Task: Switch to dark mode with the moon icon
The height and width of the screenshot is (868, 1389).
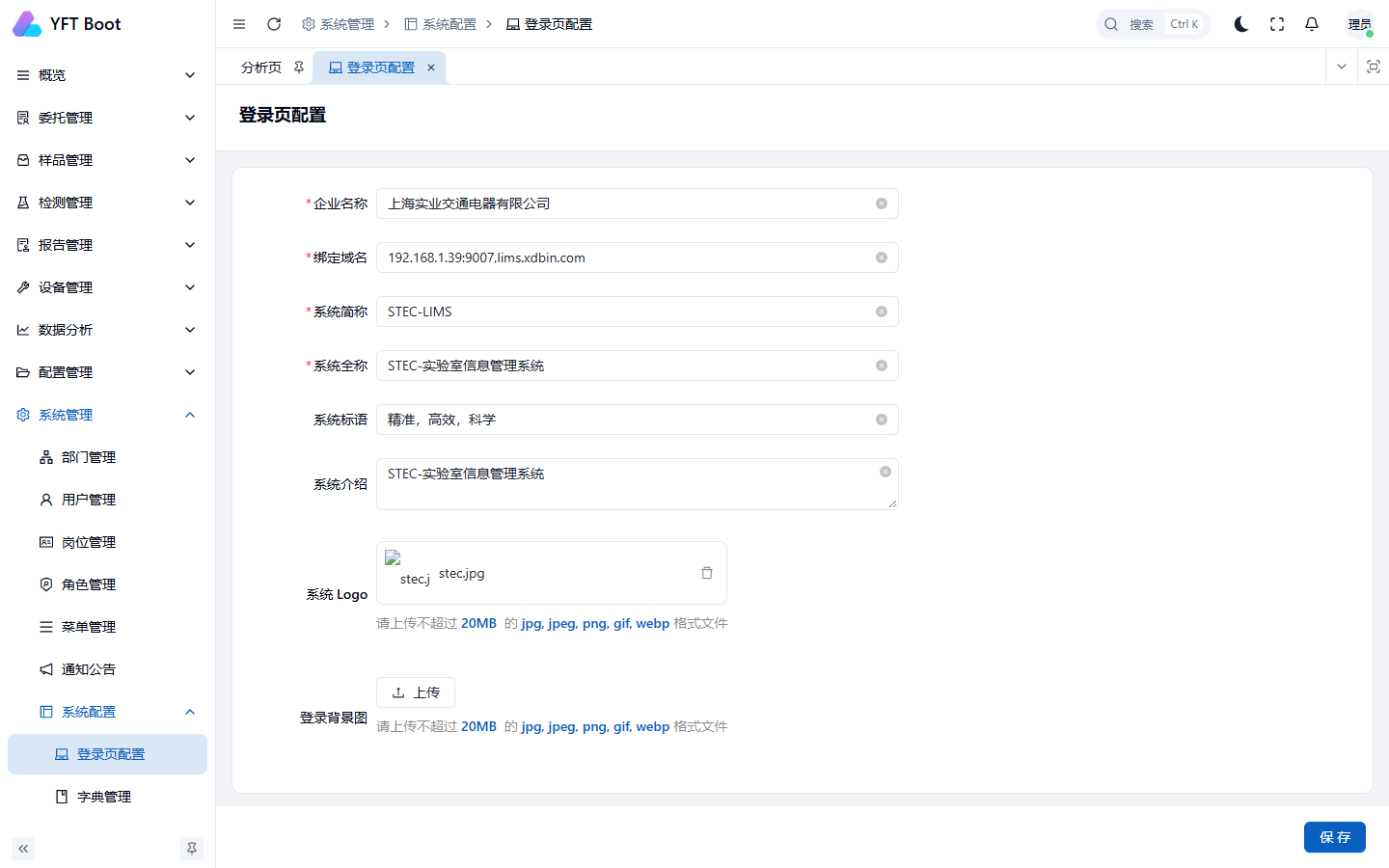Action: point(1241,24)
